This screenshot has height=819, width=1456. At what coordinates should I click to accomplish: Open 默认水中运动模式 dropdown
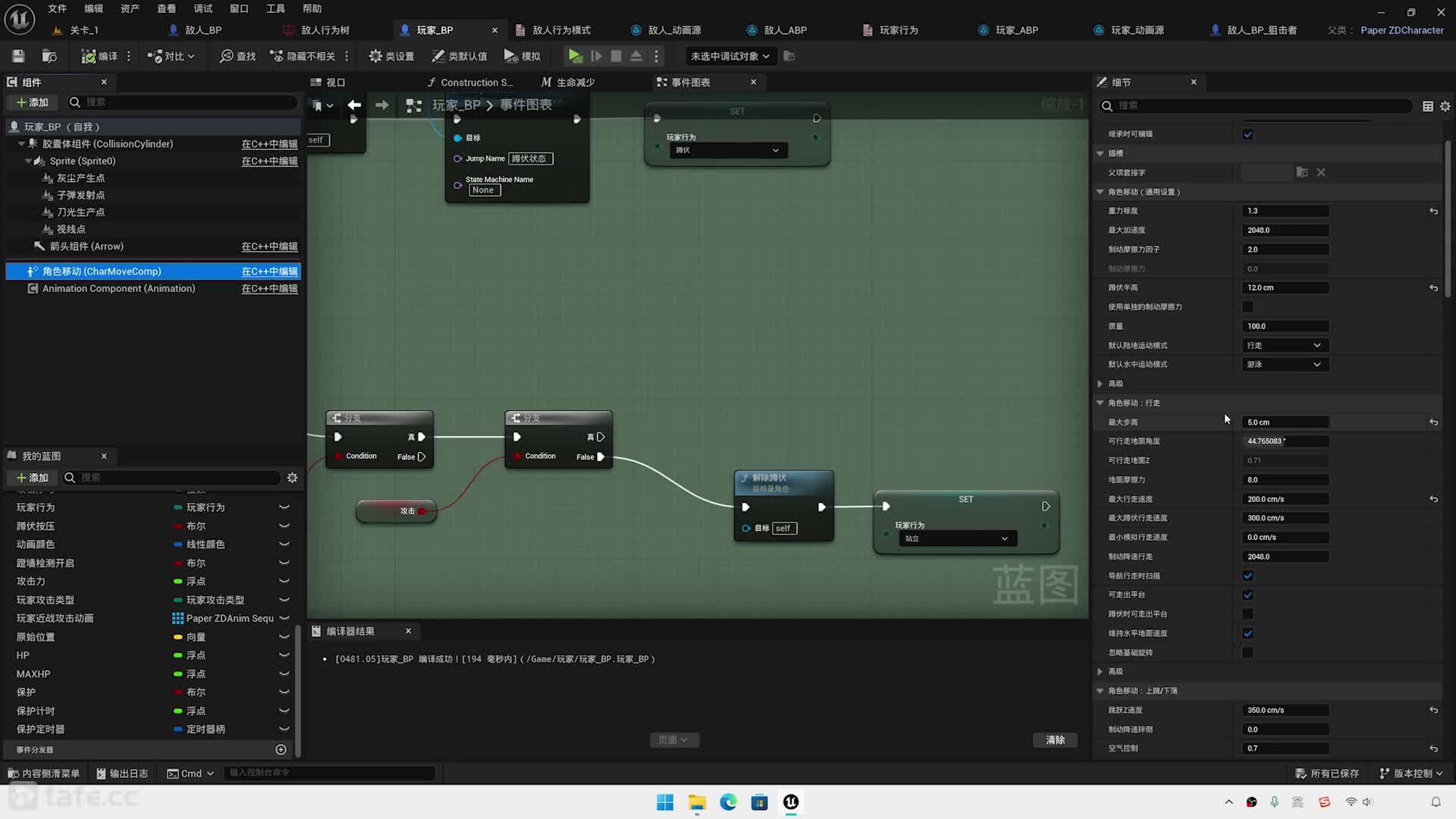click(x=1285, y=365)
